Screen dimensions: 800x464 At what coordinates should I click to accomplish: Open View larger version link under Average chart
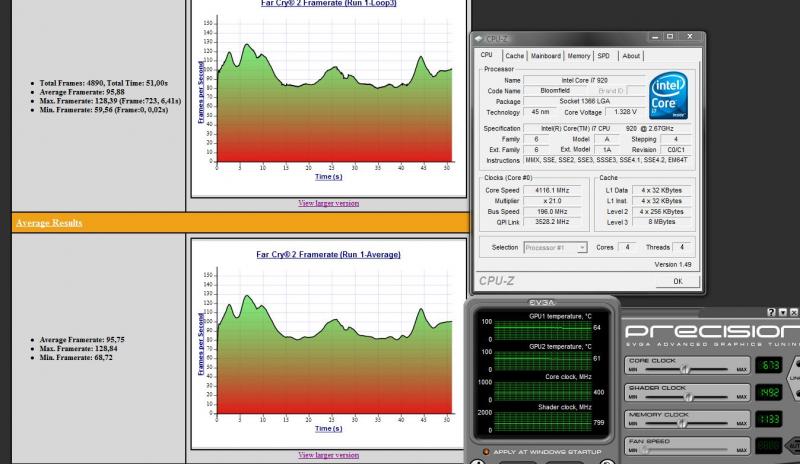329,455
